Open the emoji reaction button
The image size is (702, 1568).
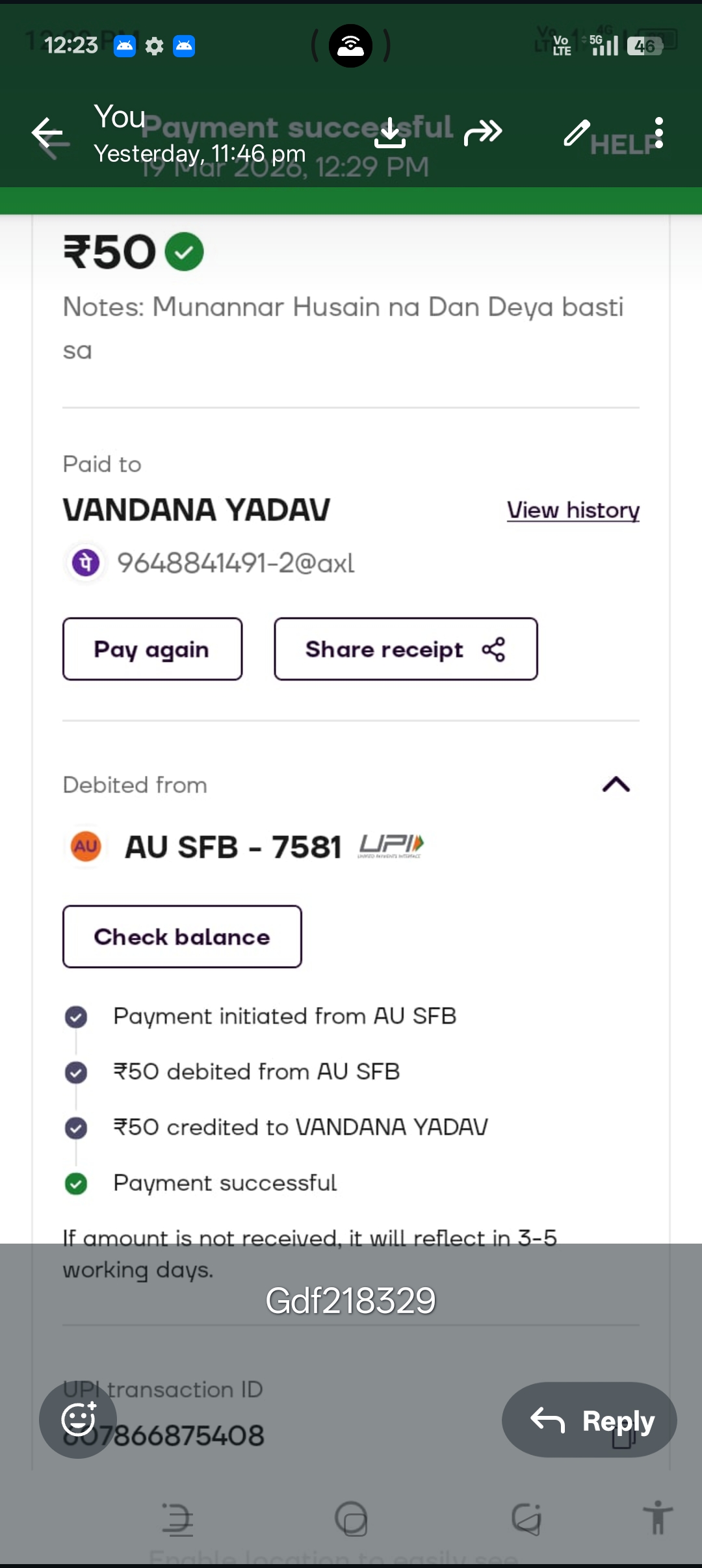pyautogui.click(x=79, y=1419)
